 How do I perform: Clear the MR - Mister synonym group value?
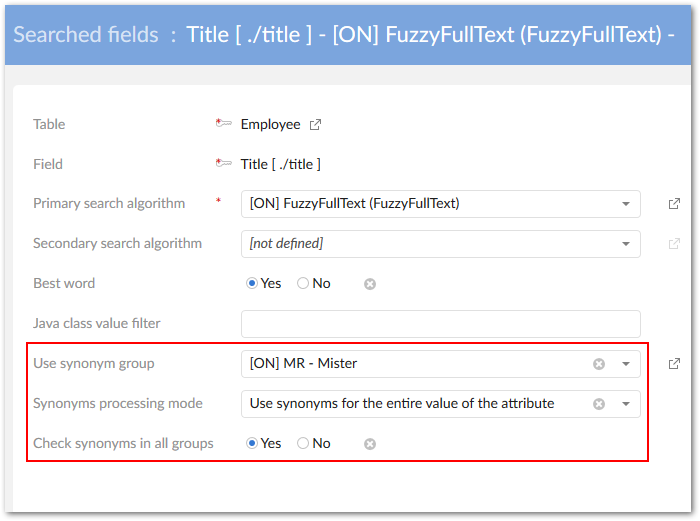coord(599,364)
